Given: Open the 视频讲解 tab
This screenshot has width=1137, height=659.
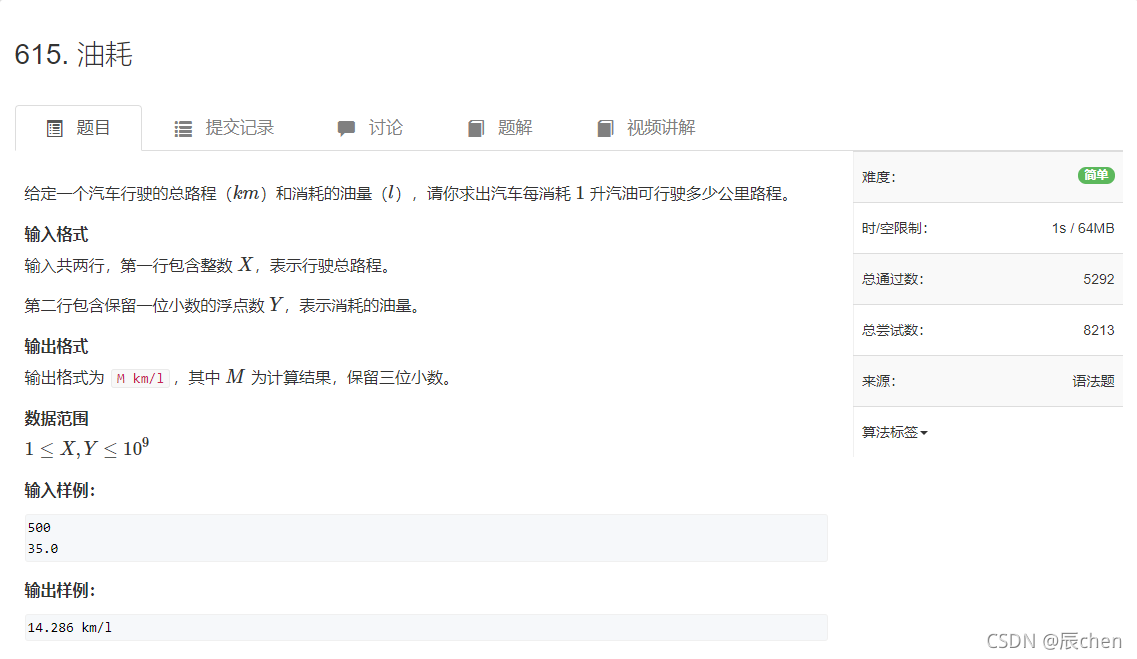Looking at the screenshot, I should (646, 128).
